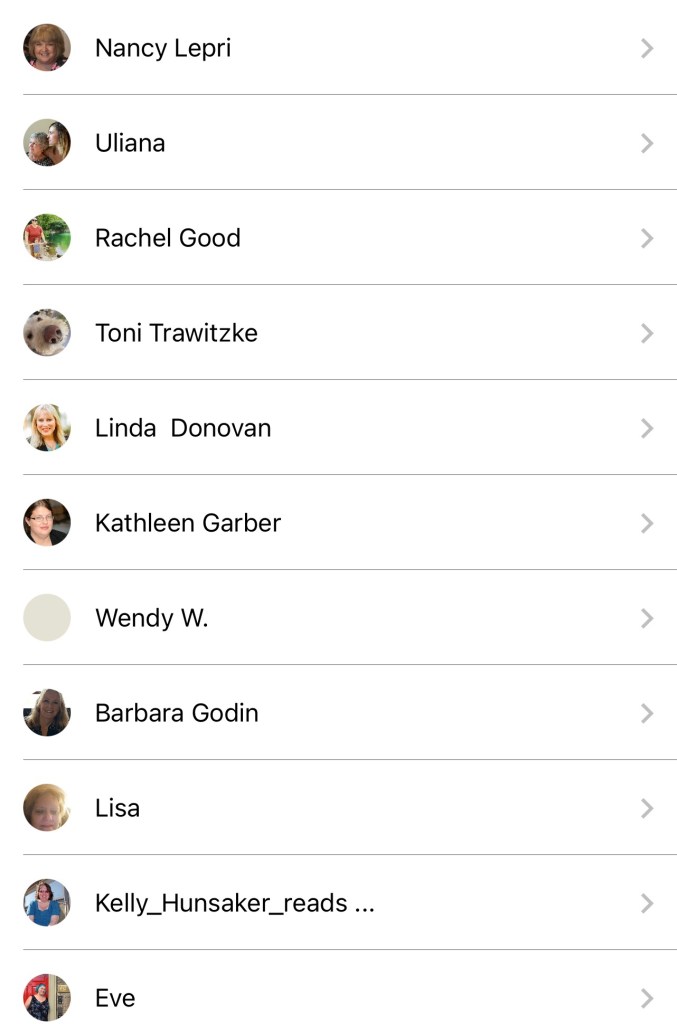The image size is (677, 1024).
Task: Expand the chevron next to Nancy Lepri
Action: pyautogui.click(x=647, y=48)
